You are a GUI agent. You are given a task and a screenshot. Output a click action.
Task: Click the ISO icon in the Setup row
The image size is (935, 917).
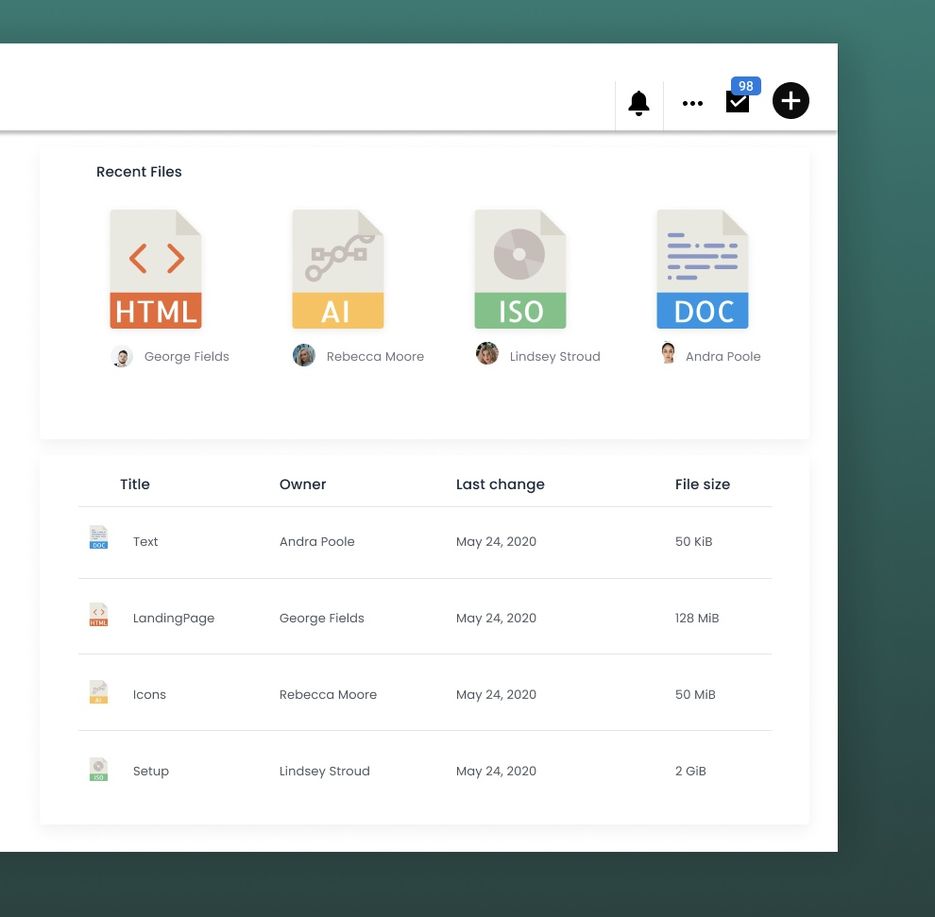[98, 769]
